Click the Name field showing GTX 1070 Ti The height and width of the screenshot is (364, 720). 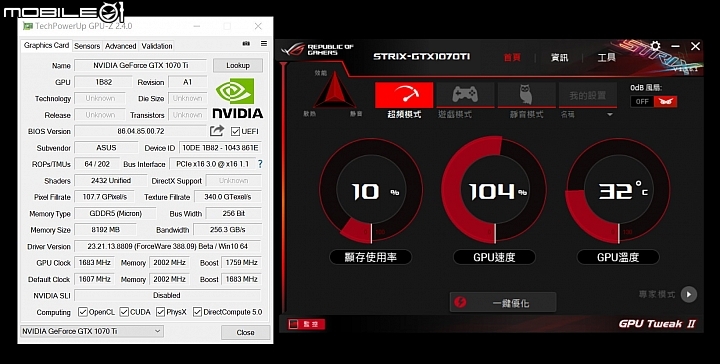141,65
